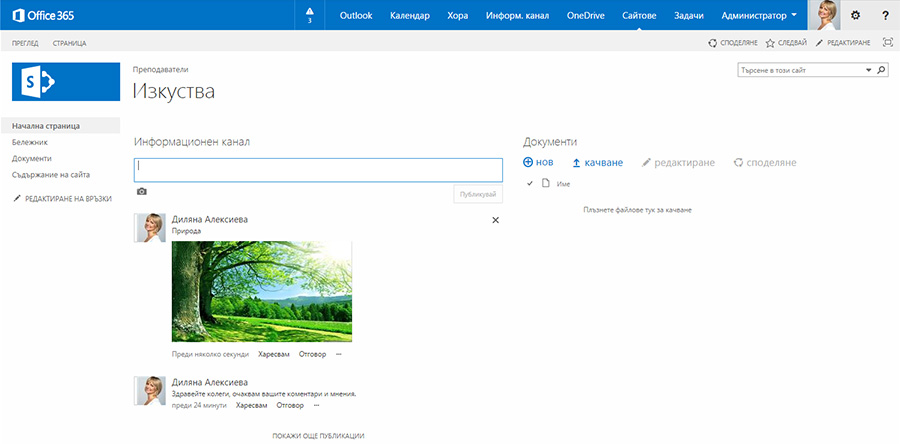
Task: Expand the Администратор dropdown menu
Action: tap(759, 15)
